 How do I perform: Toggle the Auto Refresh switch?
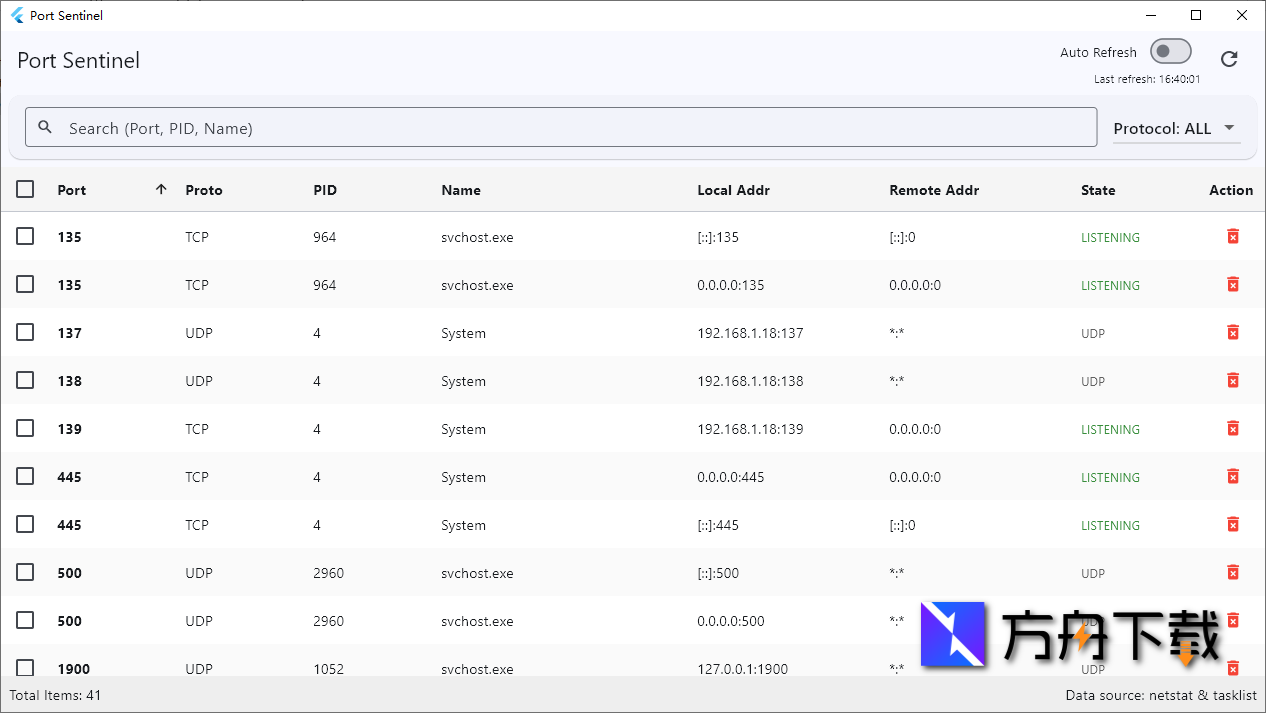(x=1170, y=52)
